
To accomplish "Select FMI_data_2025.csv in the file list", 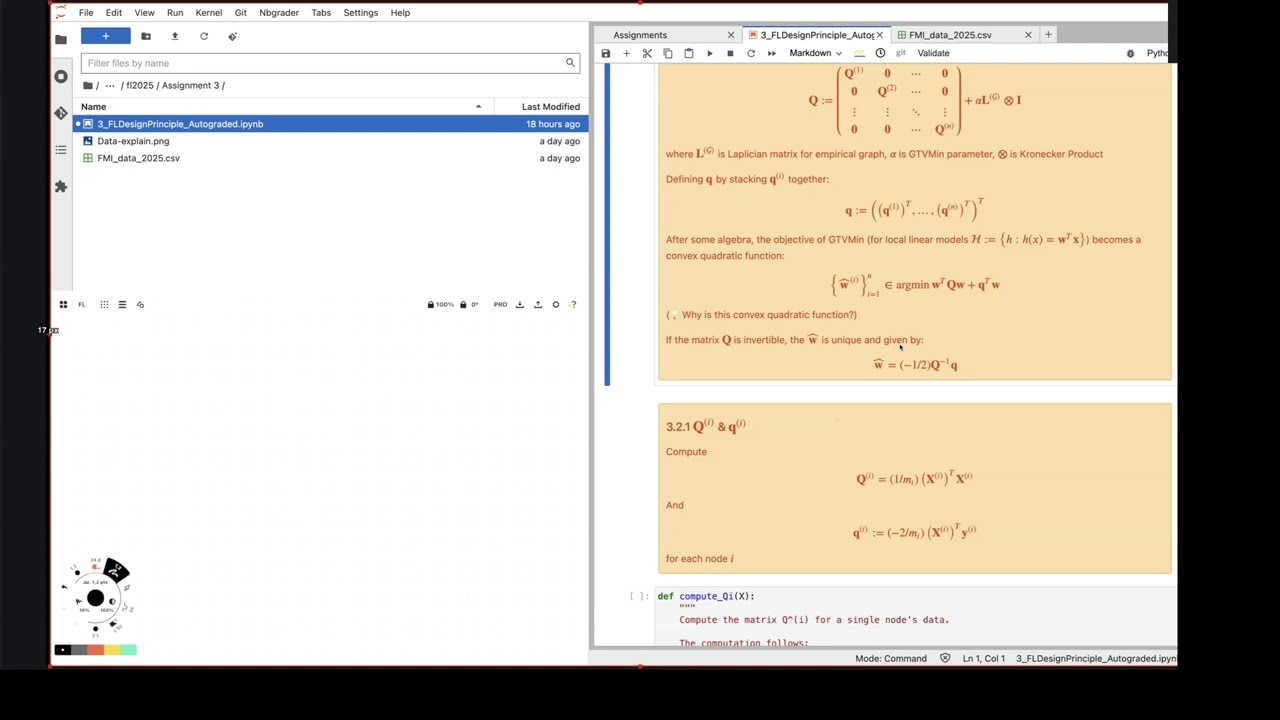I will point(330,158).
